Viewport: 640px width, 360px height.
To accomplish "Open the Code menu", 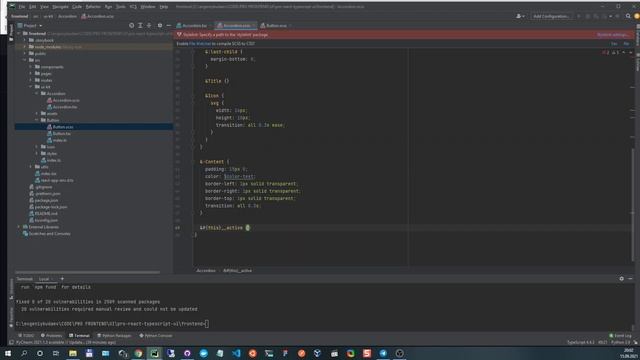I will pos(77,7).
